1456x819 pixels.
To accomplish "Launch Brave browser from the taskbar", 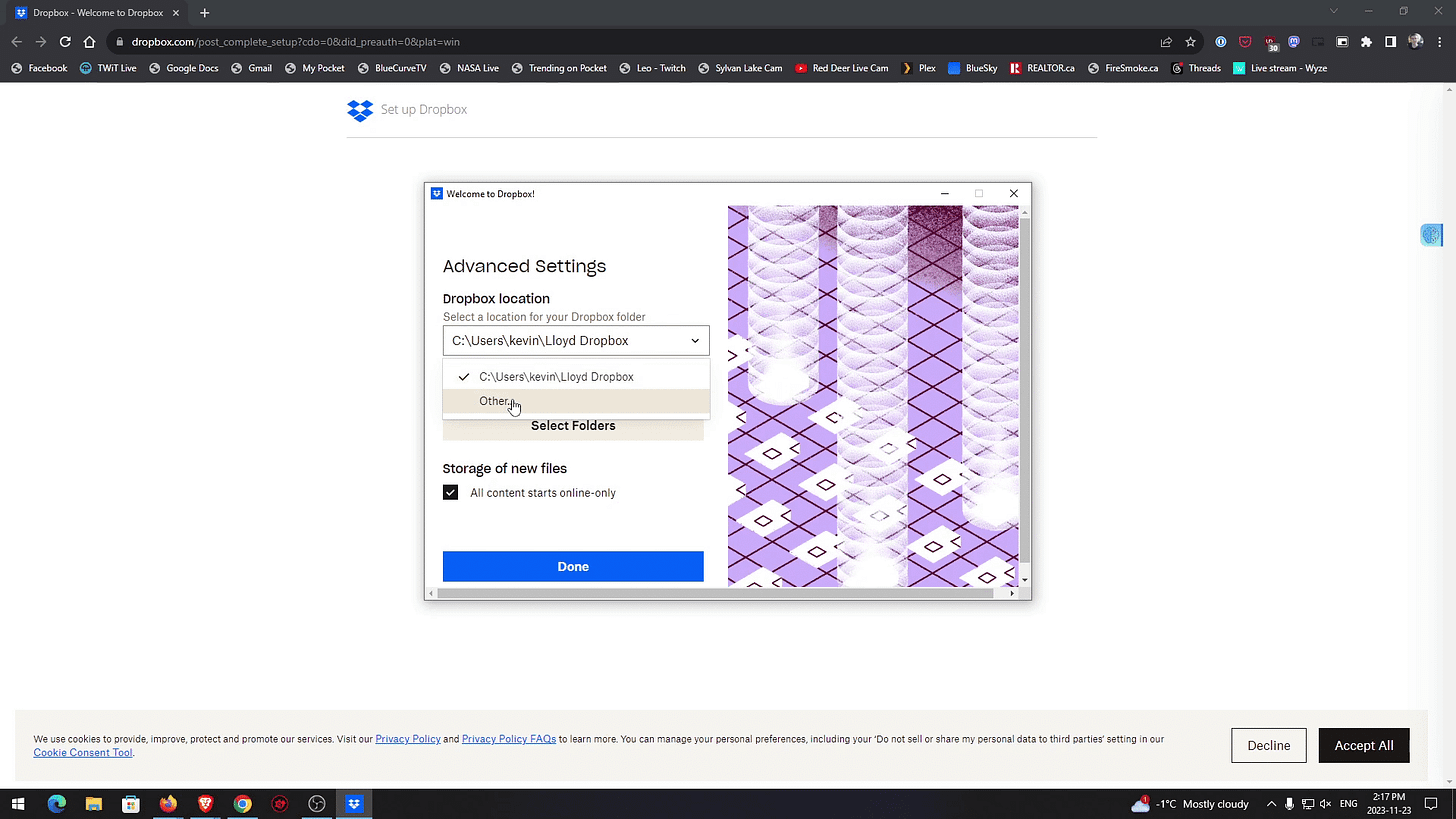I will 205,804.
